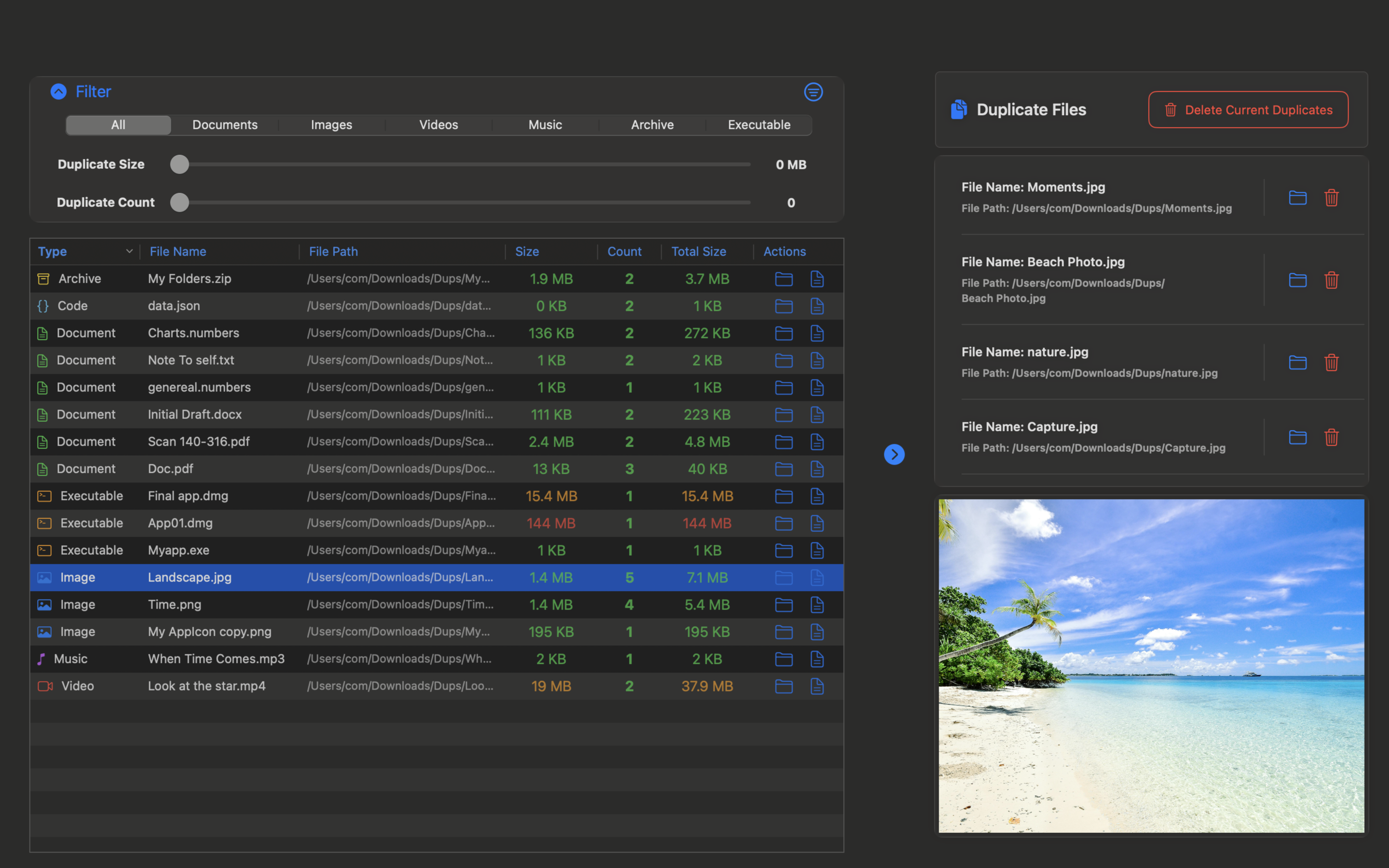Viewport: 1389px width, 868px height.
Task: Switch to the Executable filter tab
Action: pos(759,124)
